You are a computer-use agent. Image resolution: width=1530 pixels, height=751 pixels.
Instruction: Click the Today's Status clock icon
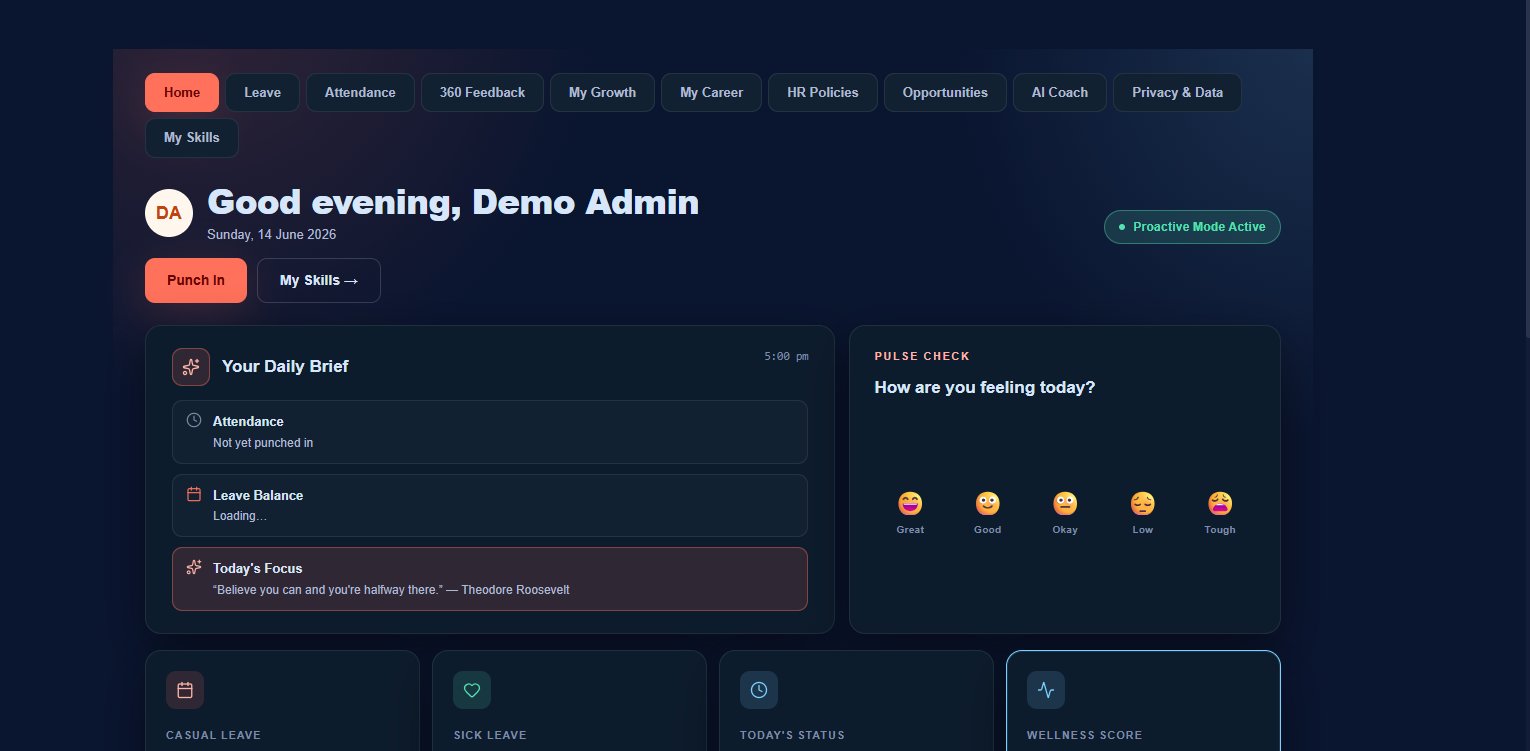759,690
